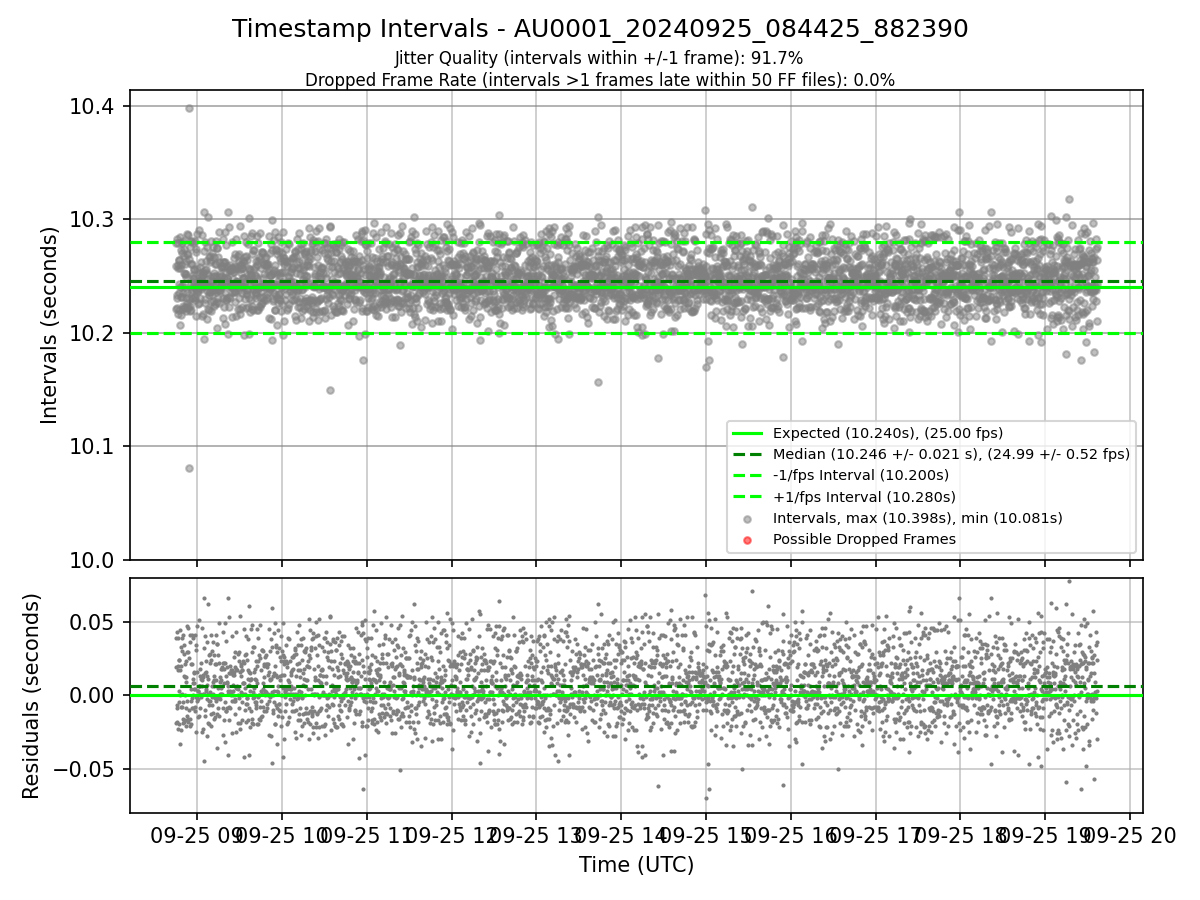Click the red marker beside Possible Dropped Frames
The image size is (1200, 900).
747,539
